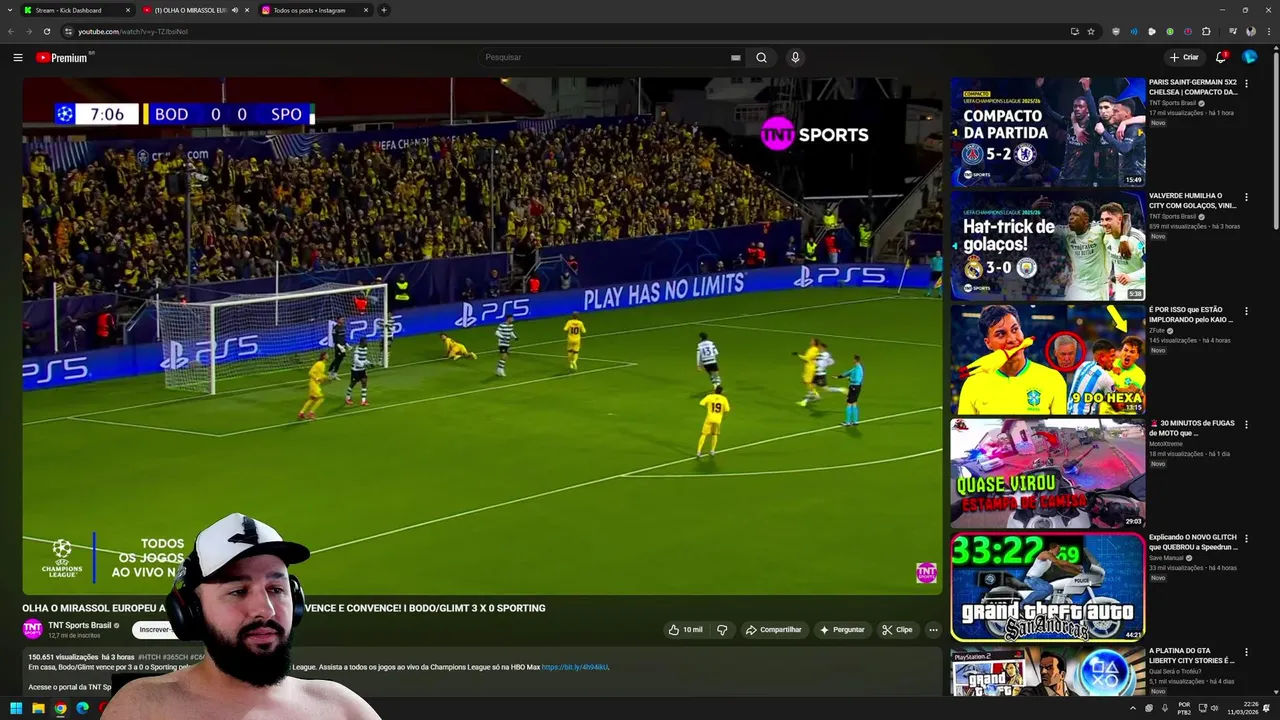Open options for 30 MINUTOS DE FUGAS video

(x=1246, y=425)
